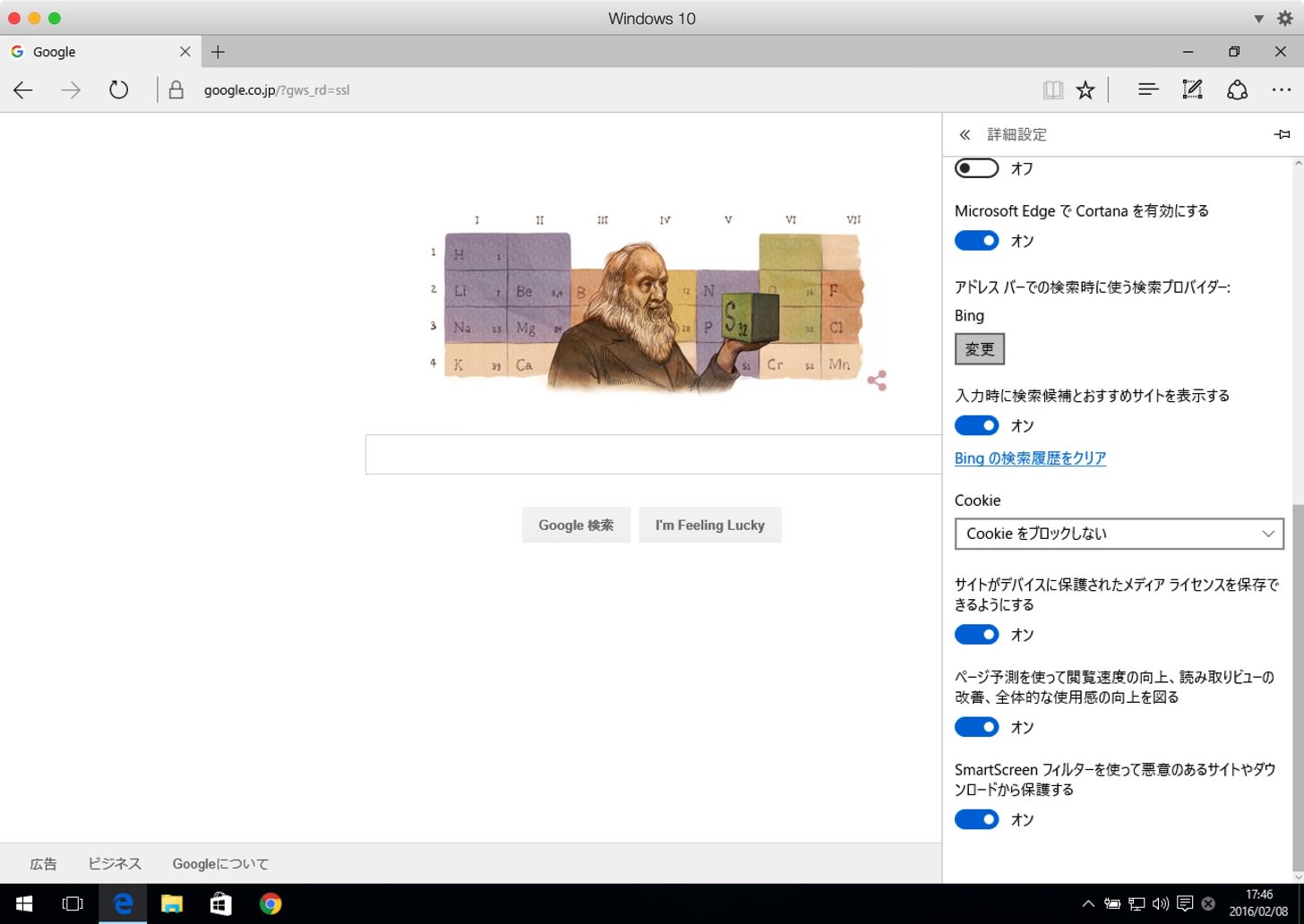Show hidden tray icons chevron
The width and height of the screenshot is (1304, 924).
(x=1088, y=904)
